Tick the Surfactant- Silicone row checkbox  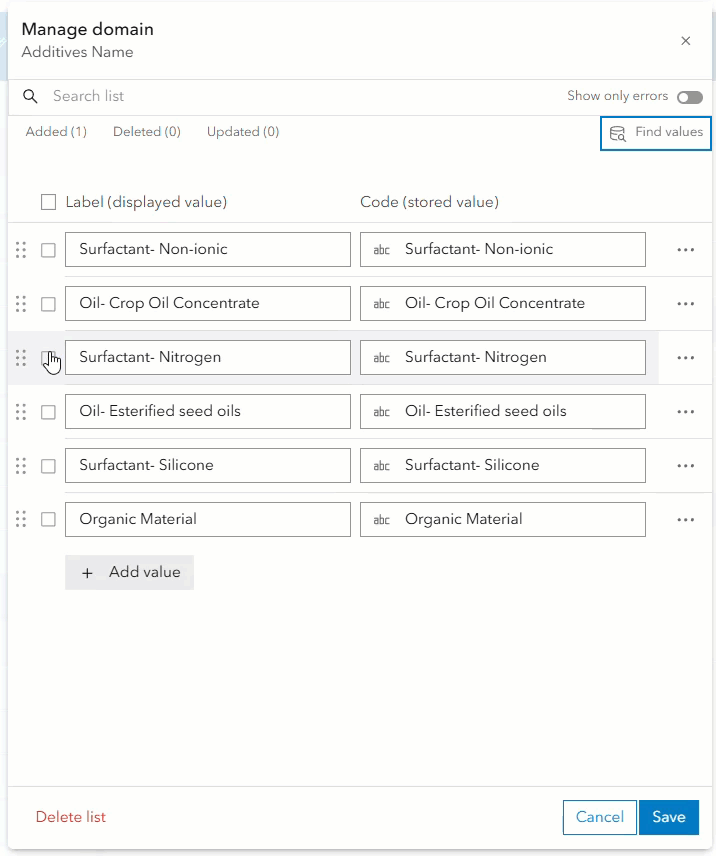click(48, 466)
